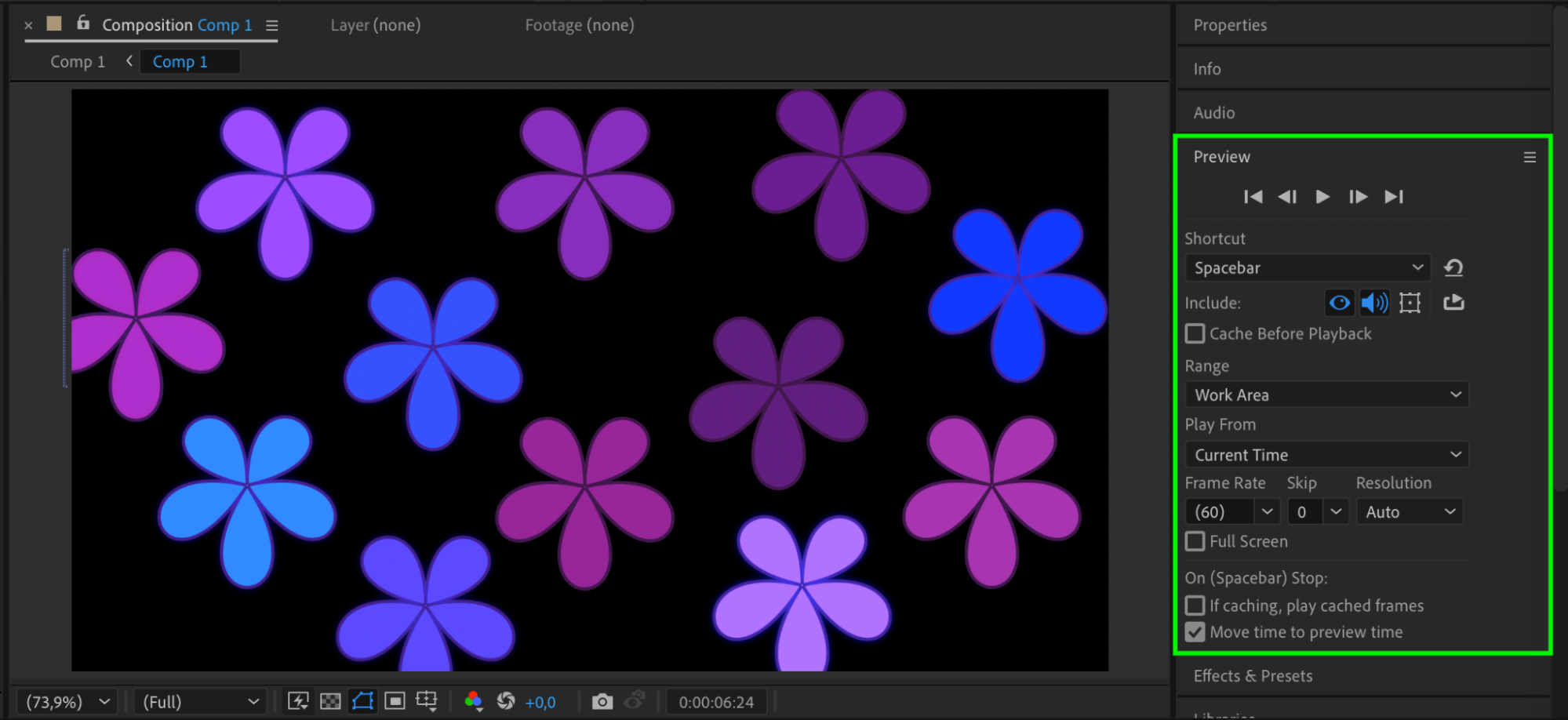Click the current time 0:00:06:24 display
Image resolution: width=1568 pixels, height=720 pixels.
(x=716, y=702)
